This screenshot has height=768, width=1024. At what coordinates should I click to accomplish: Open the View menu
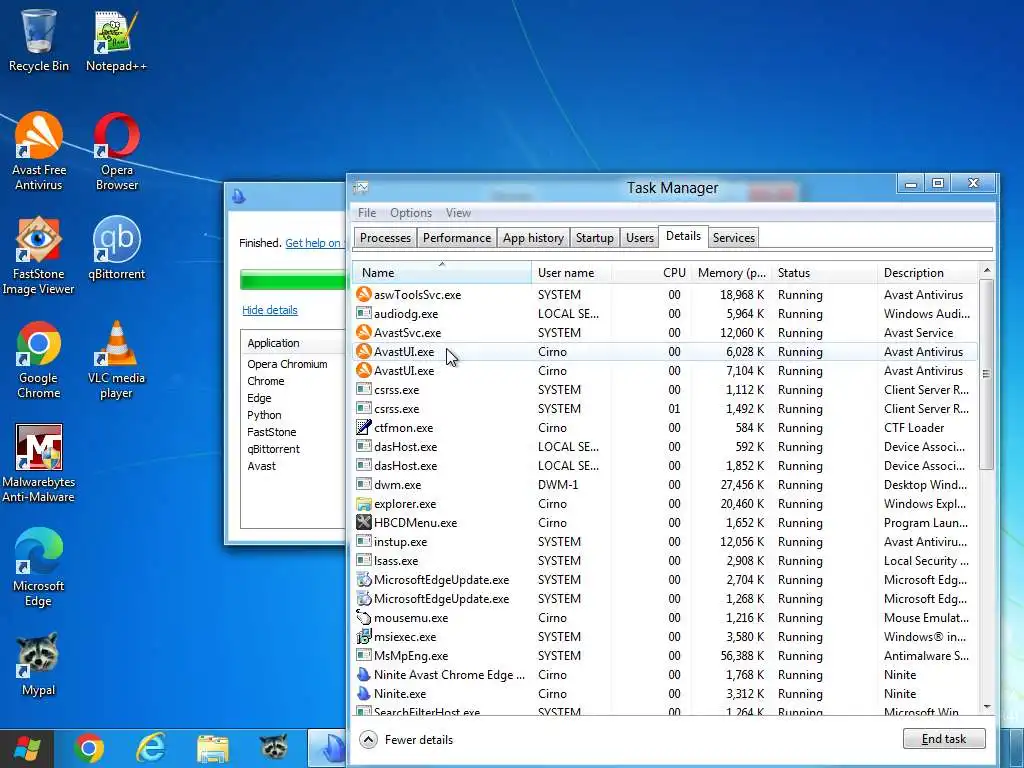(458, 213)
